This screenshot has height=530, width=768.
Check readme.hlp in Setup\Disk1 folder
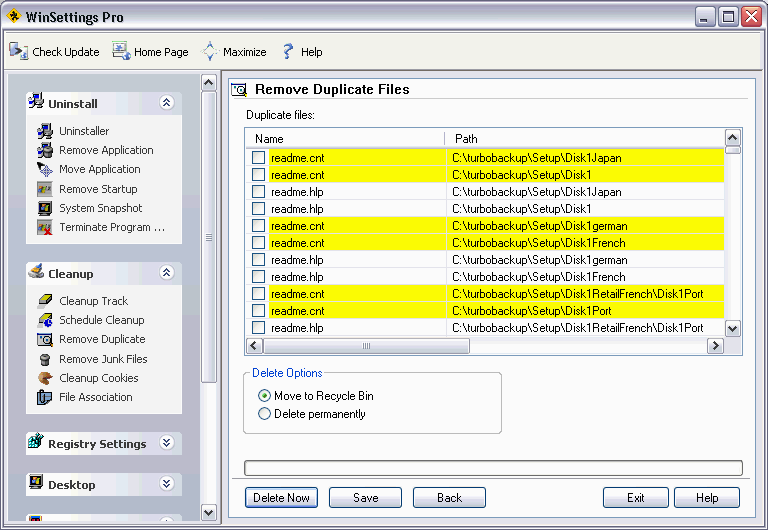point(258,209)
